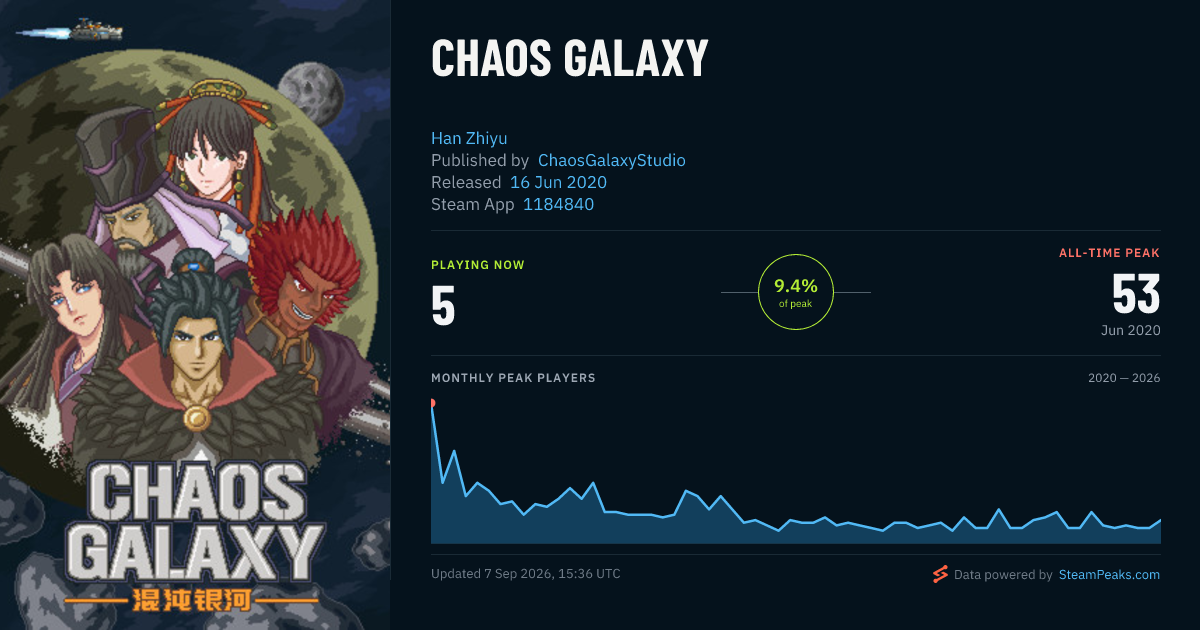Open Steam App ID 1184840 link
This screenshot has width=1200, height=630.
click(x=559, y=205)
